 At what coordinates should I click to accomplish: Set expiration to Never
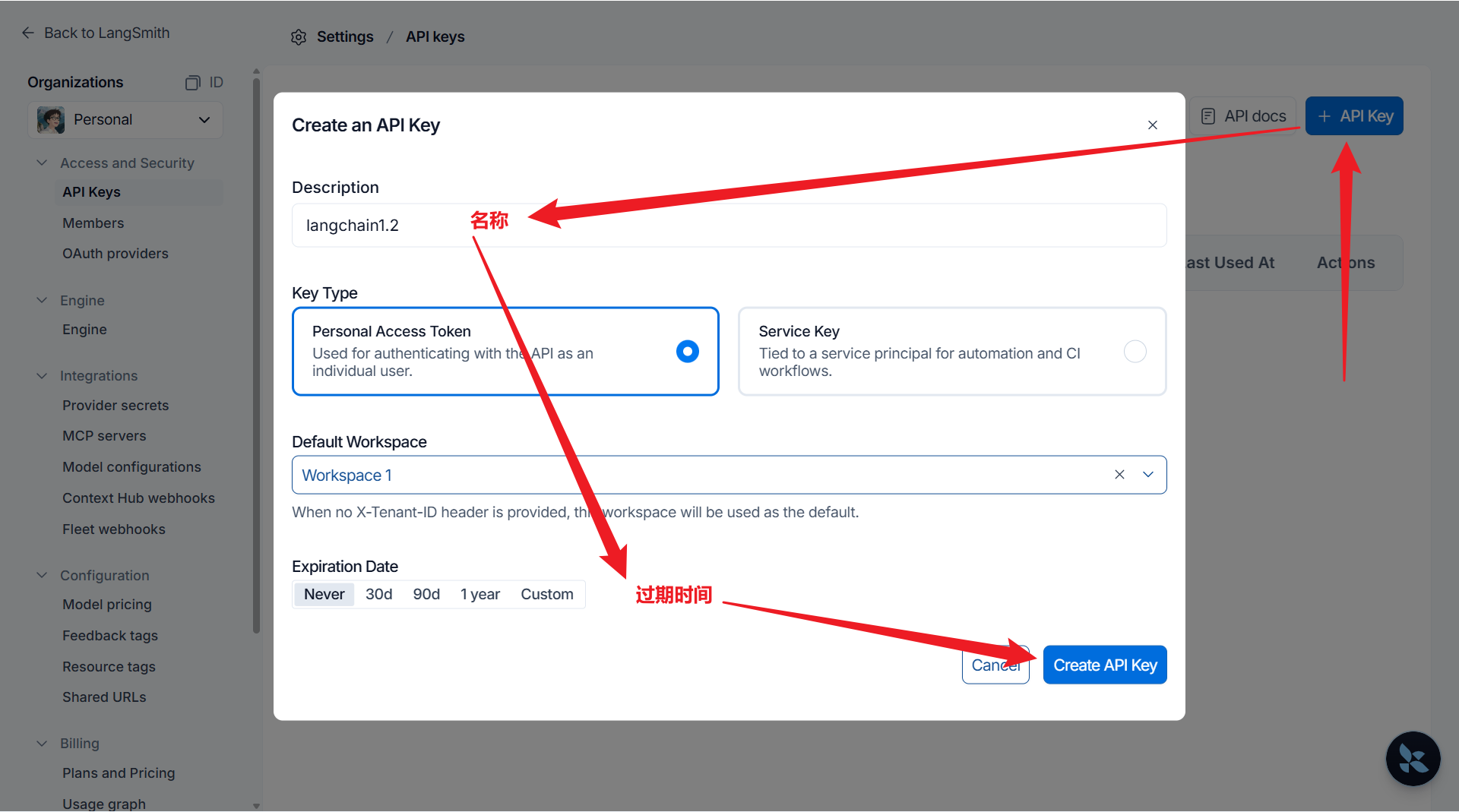[x=324, y=594]
